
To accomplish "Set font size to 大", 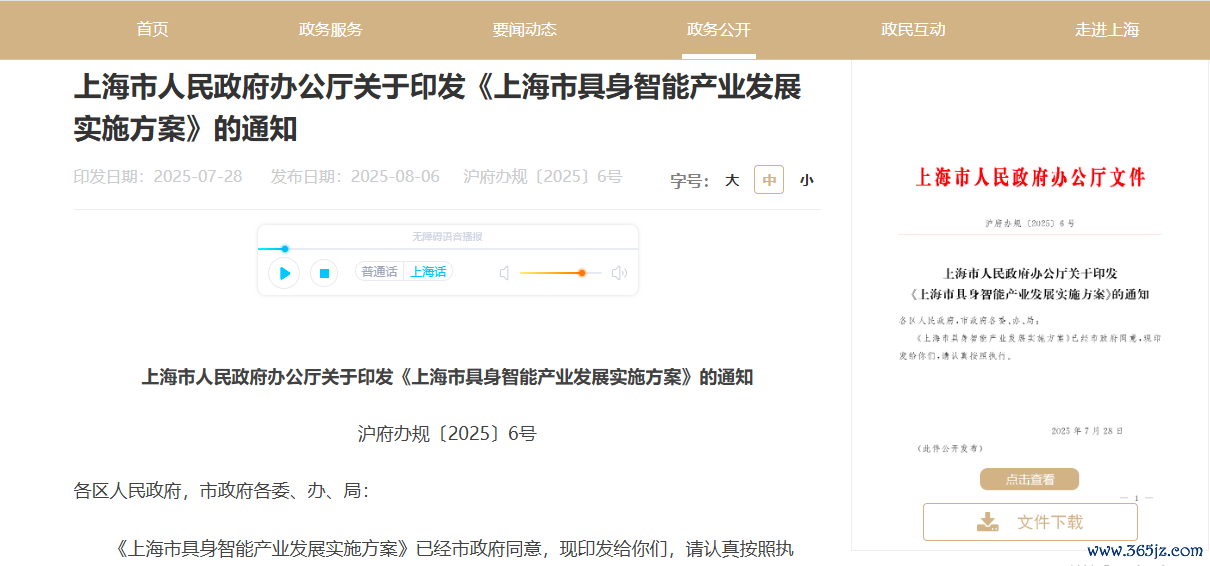I will (x=732, y=180).
